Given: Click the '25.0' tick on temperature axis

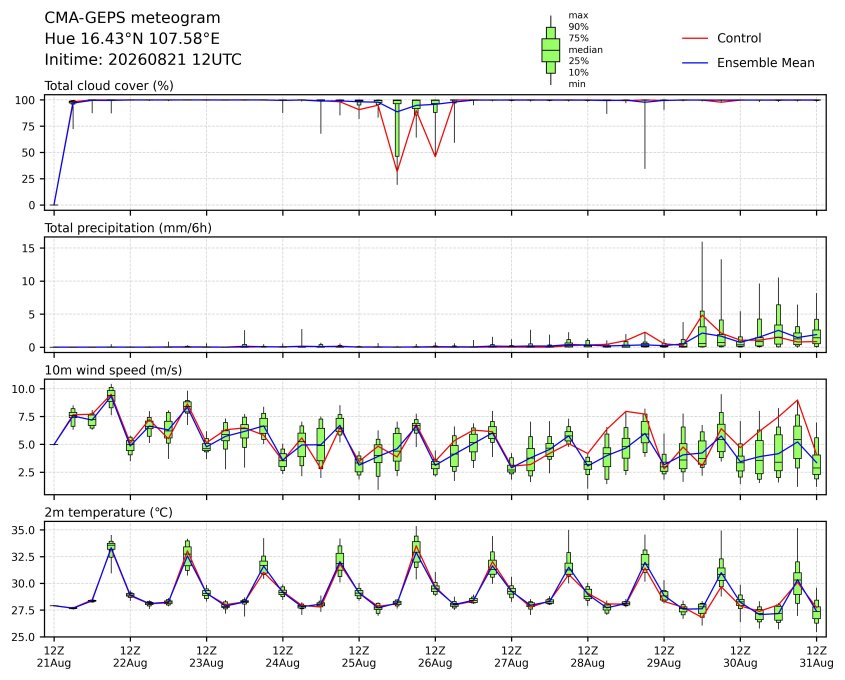Looking at the screenshot, I should click(24, 637).
